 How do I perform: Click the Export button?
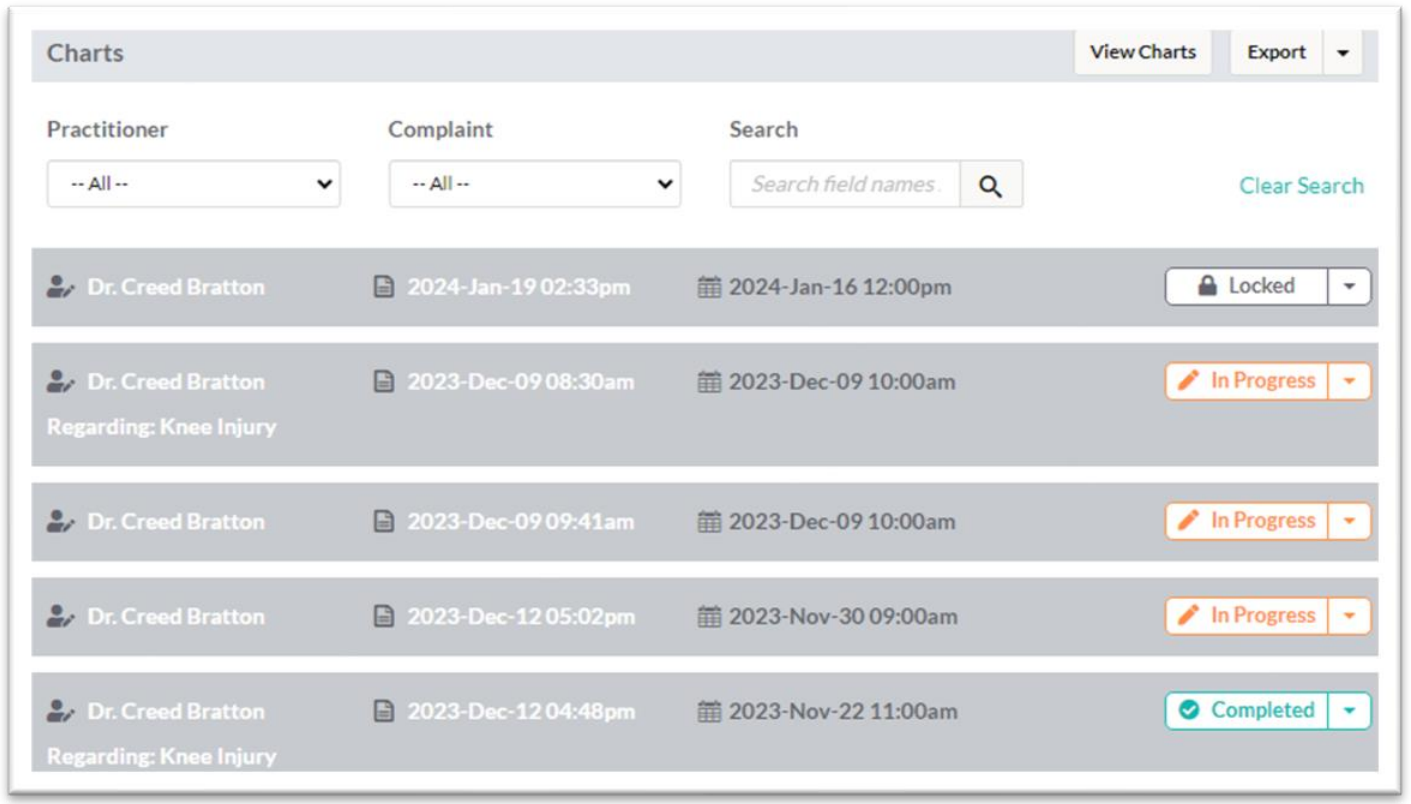coord(1276,53)
